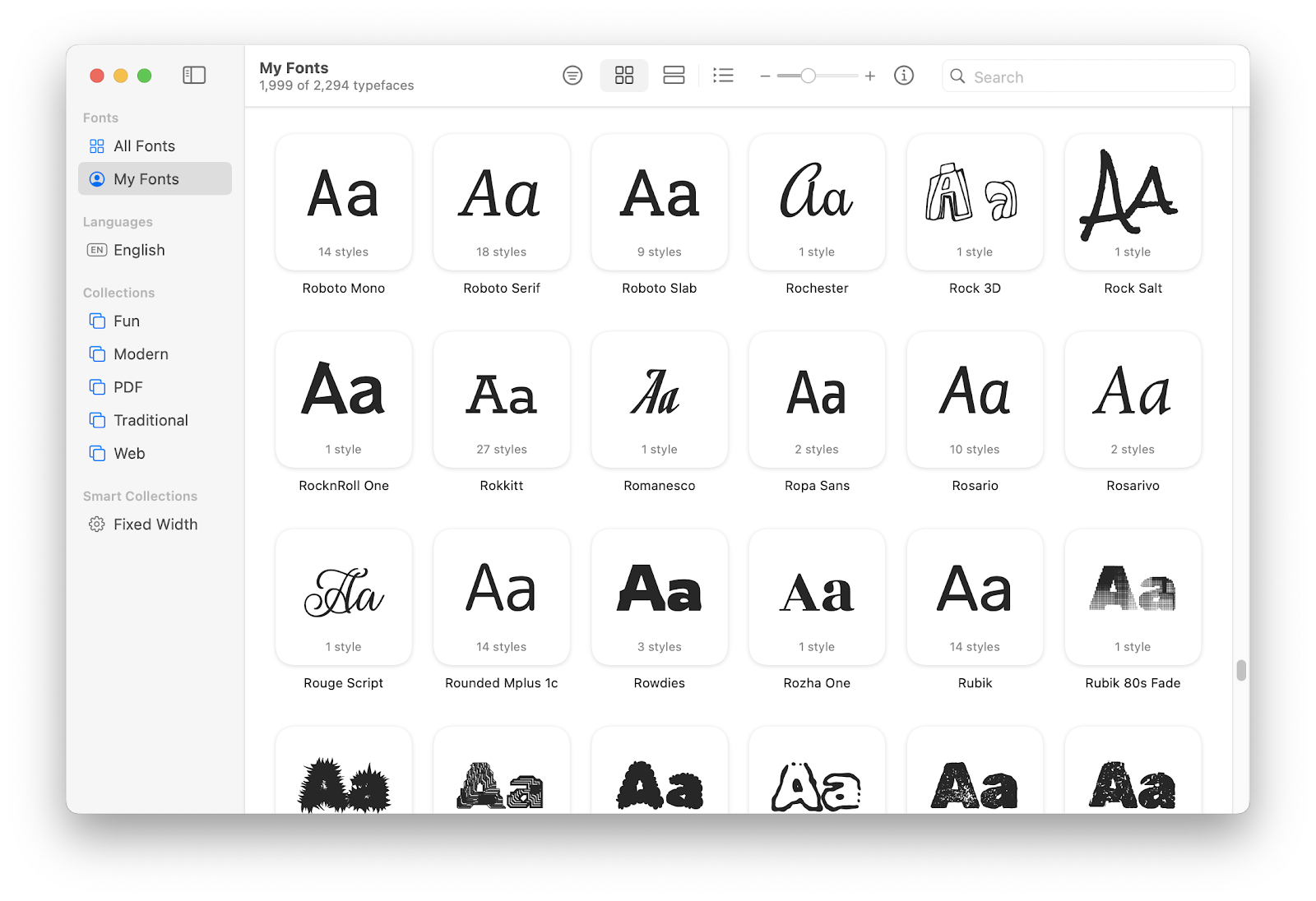The height and width of the screenshot is (901, 1316).
Task: Switch to list view
Action: [723, 76]
